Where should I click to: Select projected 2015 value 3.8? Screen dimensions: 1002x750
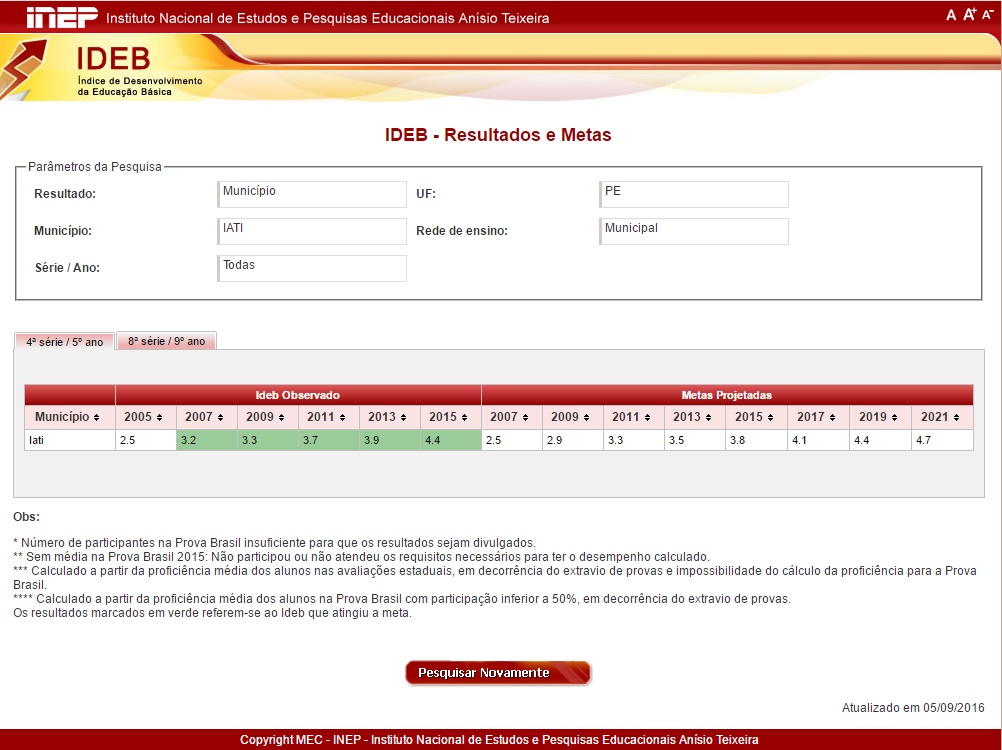point(757,440)
